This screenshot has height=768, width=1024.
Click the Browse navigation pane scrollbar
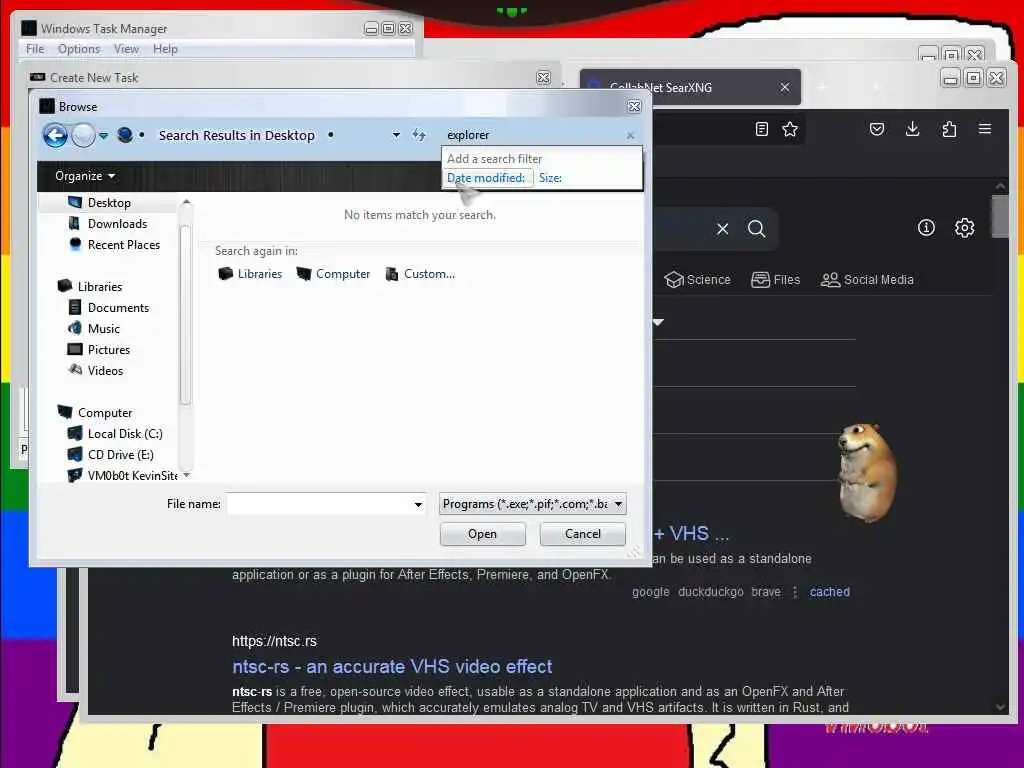(185, 313)
